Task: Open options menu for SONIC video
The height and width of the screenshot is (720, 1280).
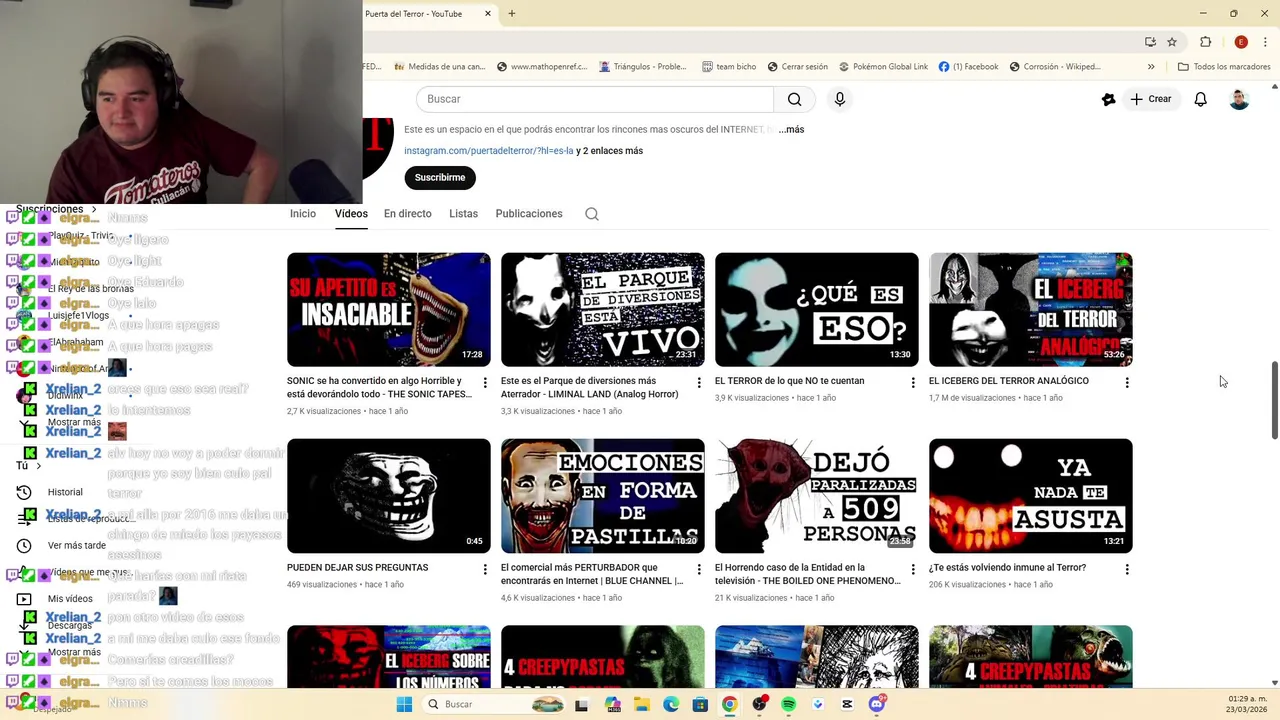Action: pos(485,383)
